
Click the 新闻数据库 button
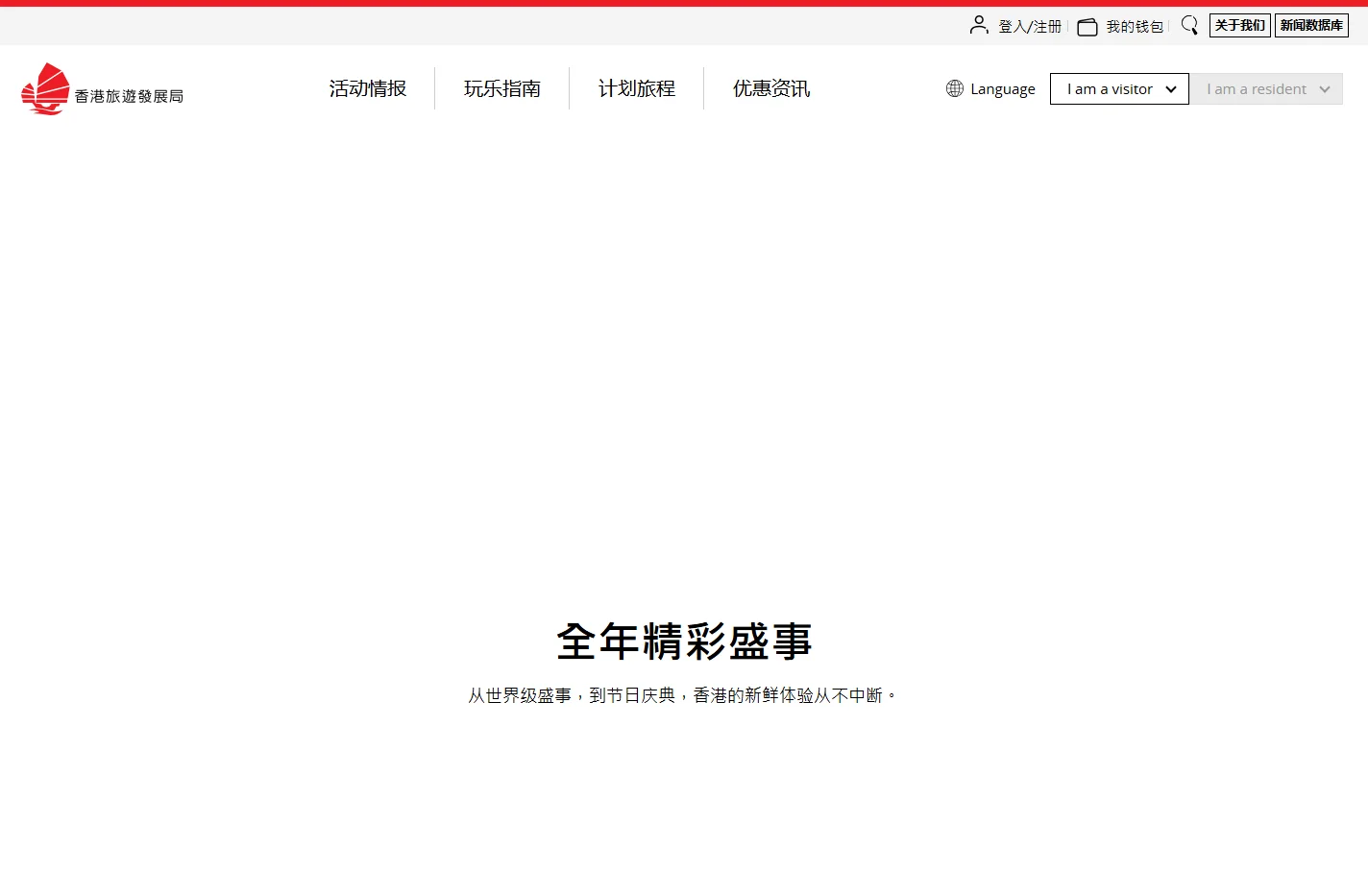pos(1311,25)
